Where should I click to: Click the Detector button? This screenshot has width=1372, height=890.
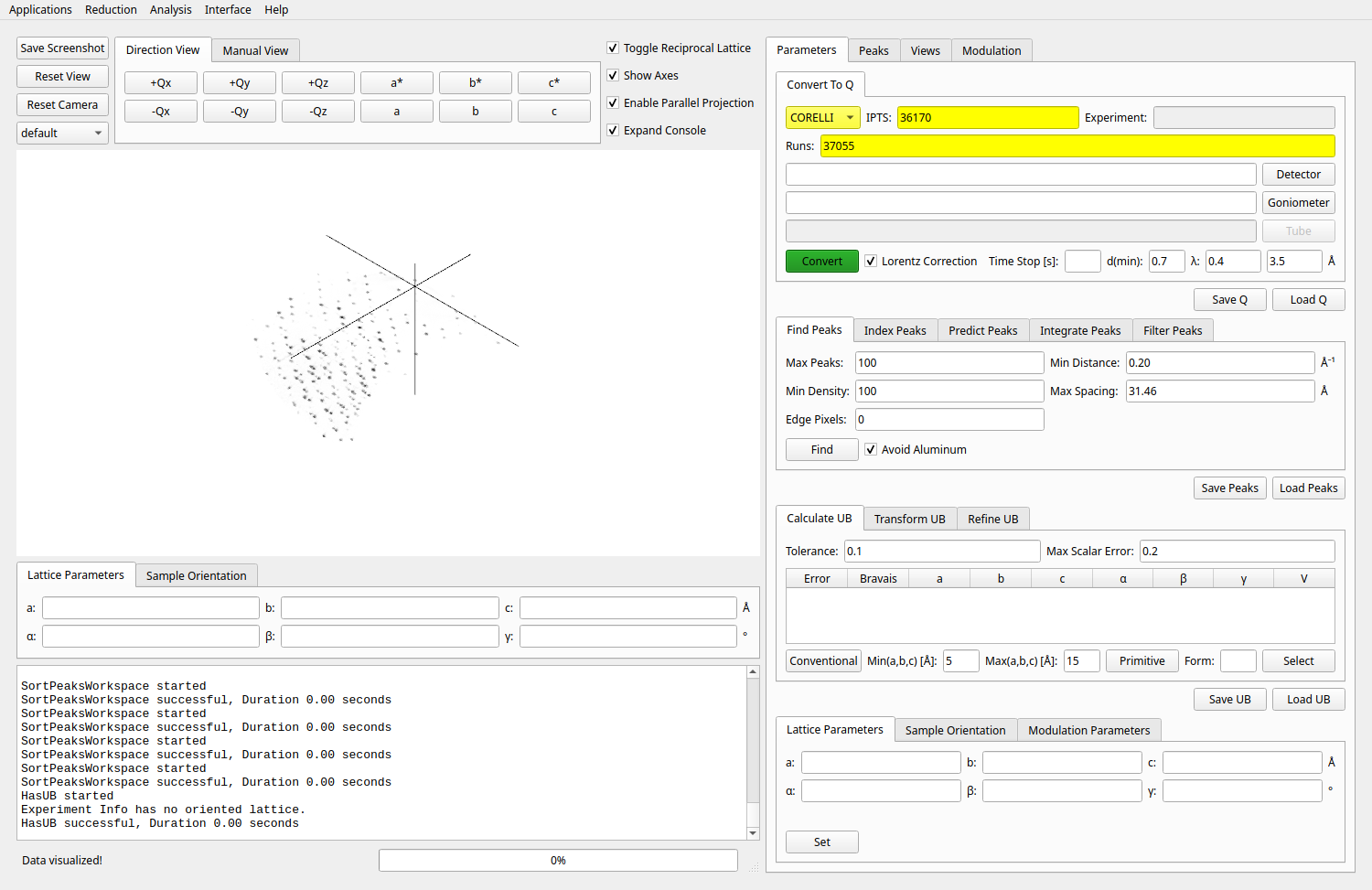coord(1299,175)
